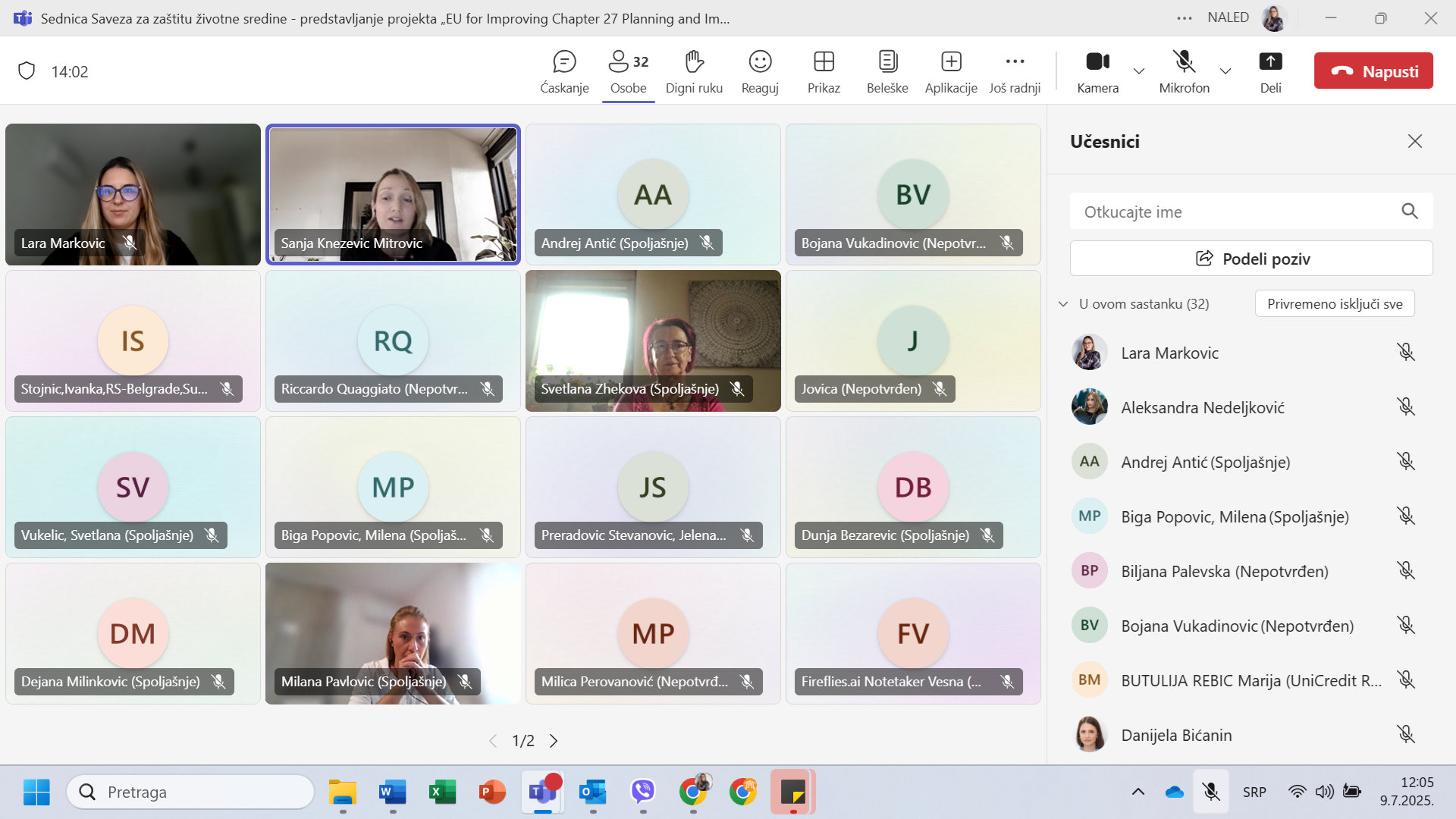
Task: Select Sanja Knezevic Mitrovic video tile
Action: [x=393, y=194]
